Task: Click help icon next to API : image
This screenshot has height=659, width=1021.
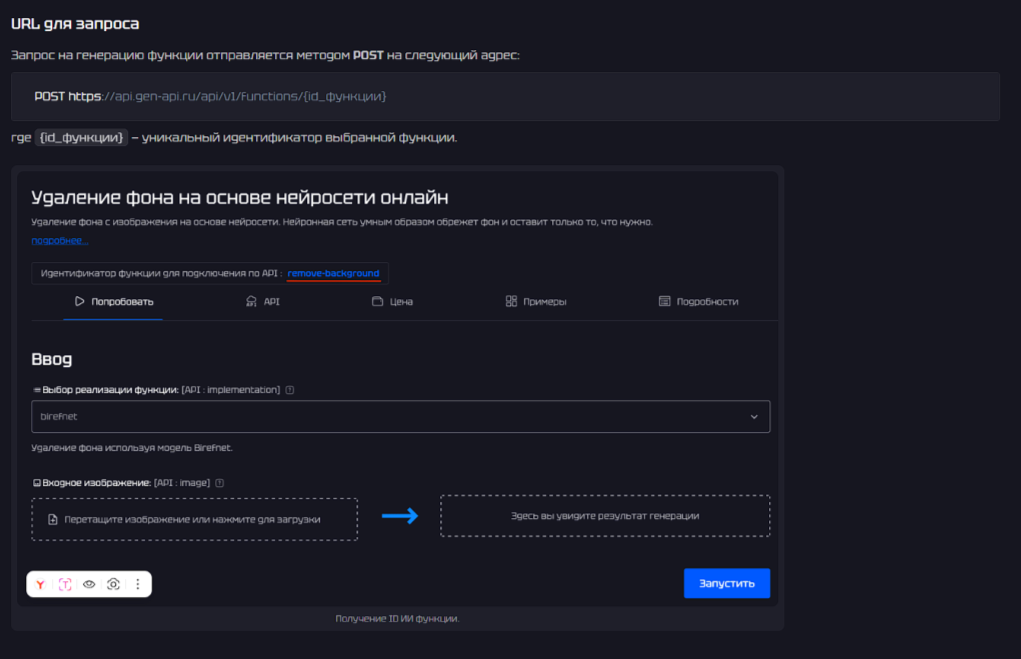Action: (220, 483)
